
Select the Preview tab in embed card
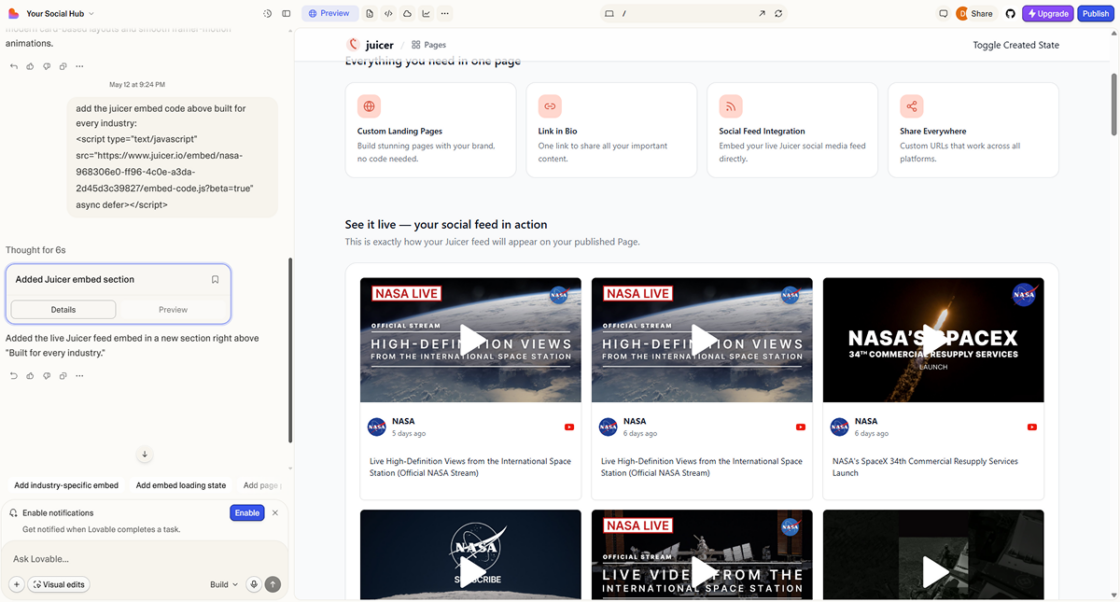click(x=173, y=309)
